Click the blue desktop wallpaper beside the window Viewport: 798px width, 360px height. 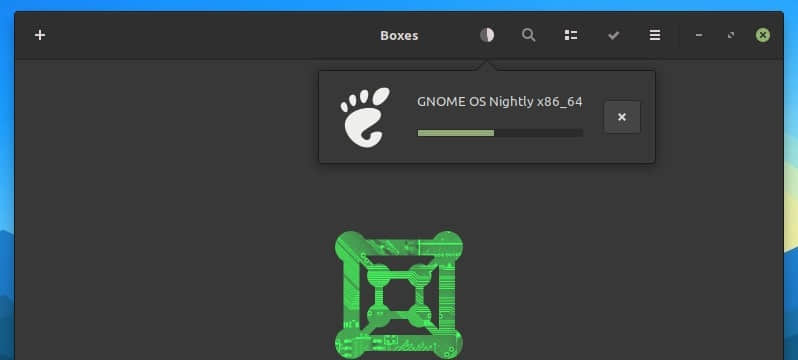[7, 127]
